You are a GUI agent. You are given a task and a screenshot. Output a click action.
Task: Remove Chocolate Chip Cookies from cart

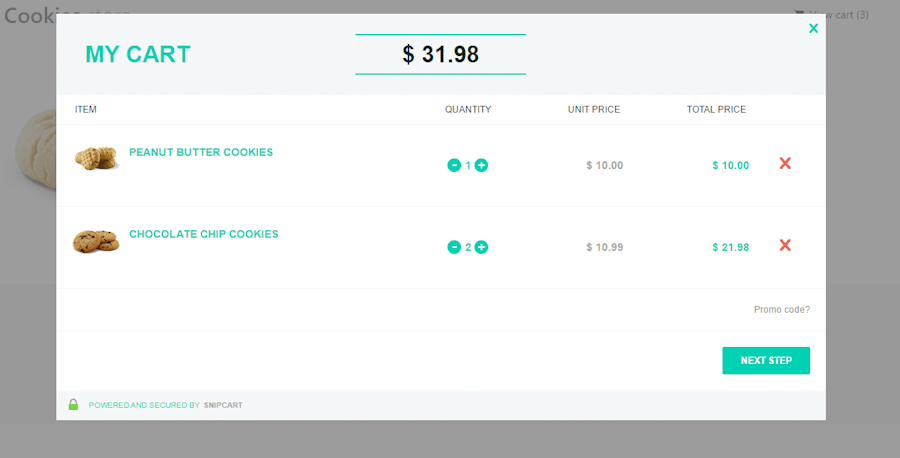click(x=785, y=246)
